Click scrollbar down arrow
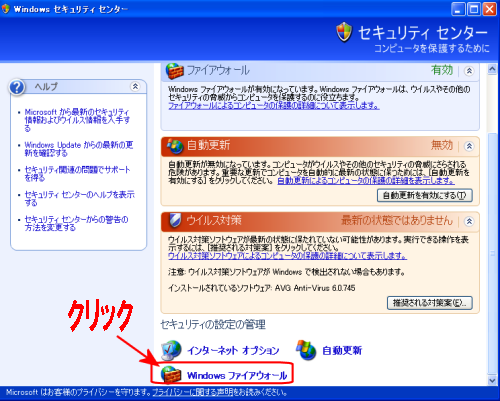 click(x=492, y=380)
